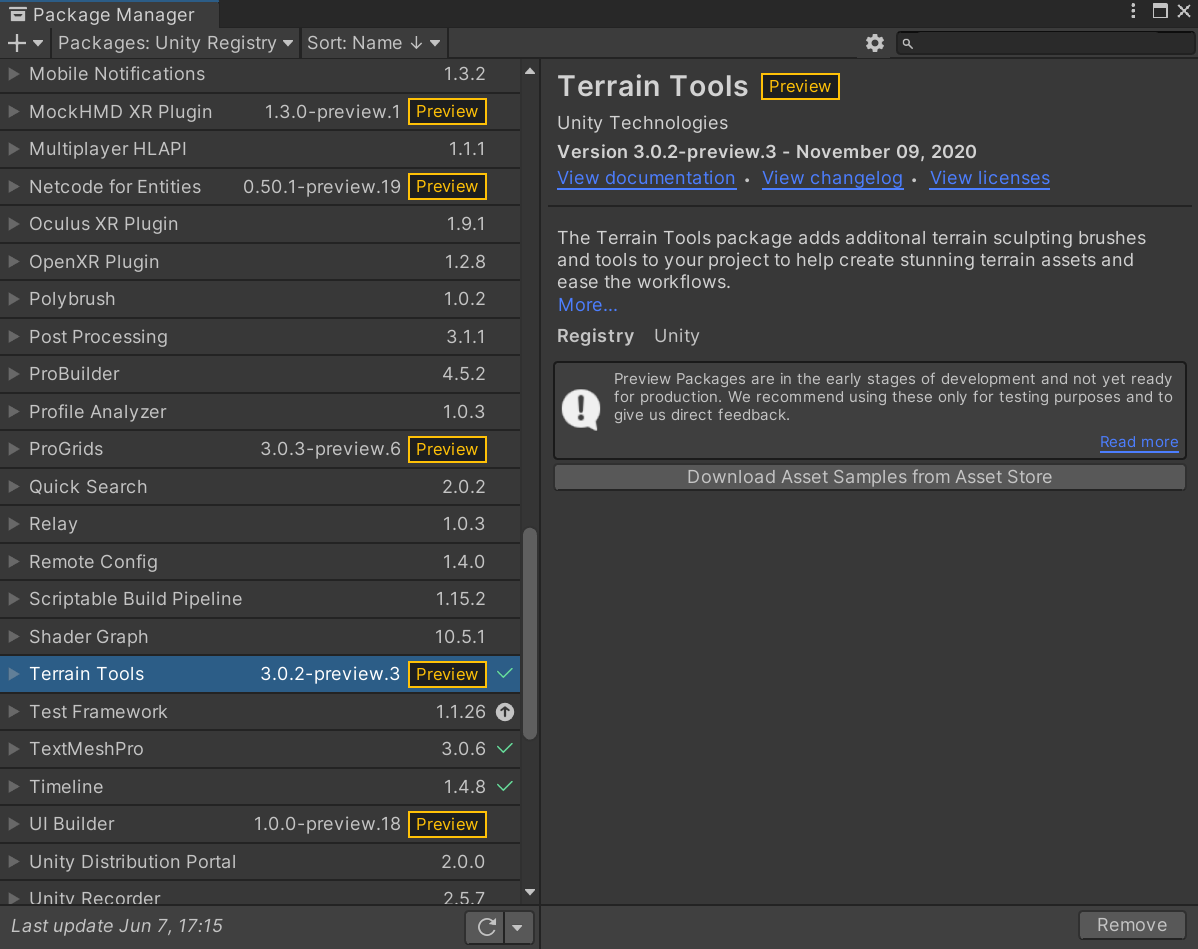The width and height of the screenshot is (1198, 949).
Task: Expand the Shader Graph package versions
Action: click(x=13, y=636)
